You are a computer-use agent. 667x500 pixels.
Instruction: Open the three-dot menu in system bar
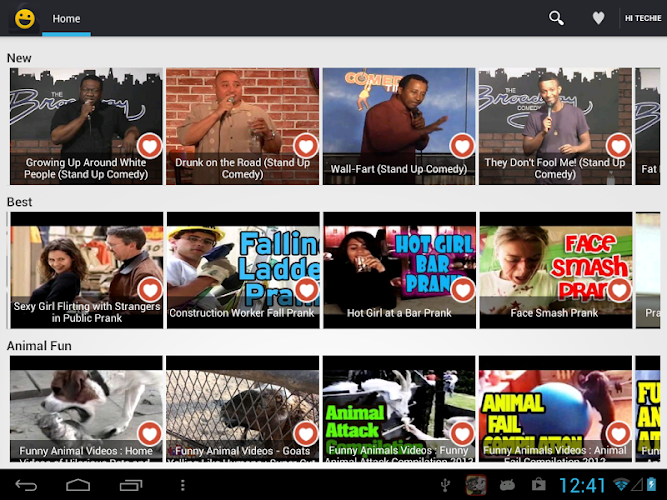[x=182, y=486]
